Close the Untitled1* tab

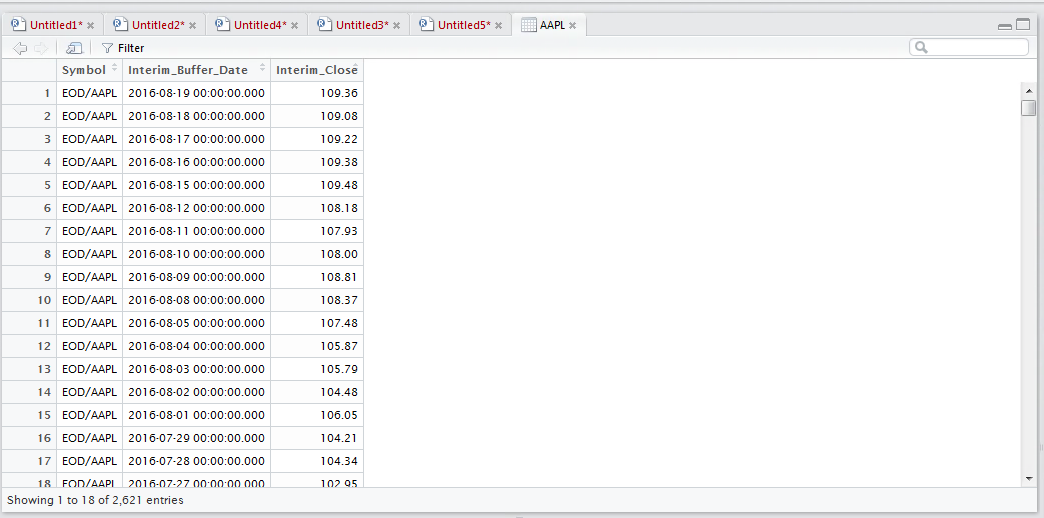[x=91, y=25]
